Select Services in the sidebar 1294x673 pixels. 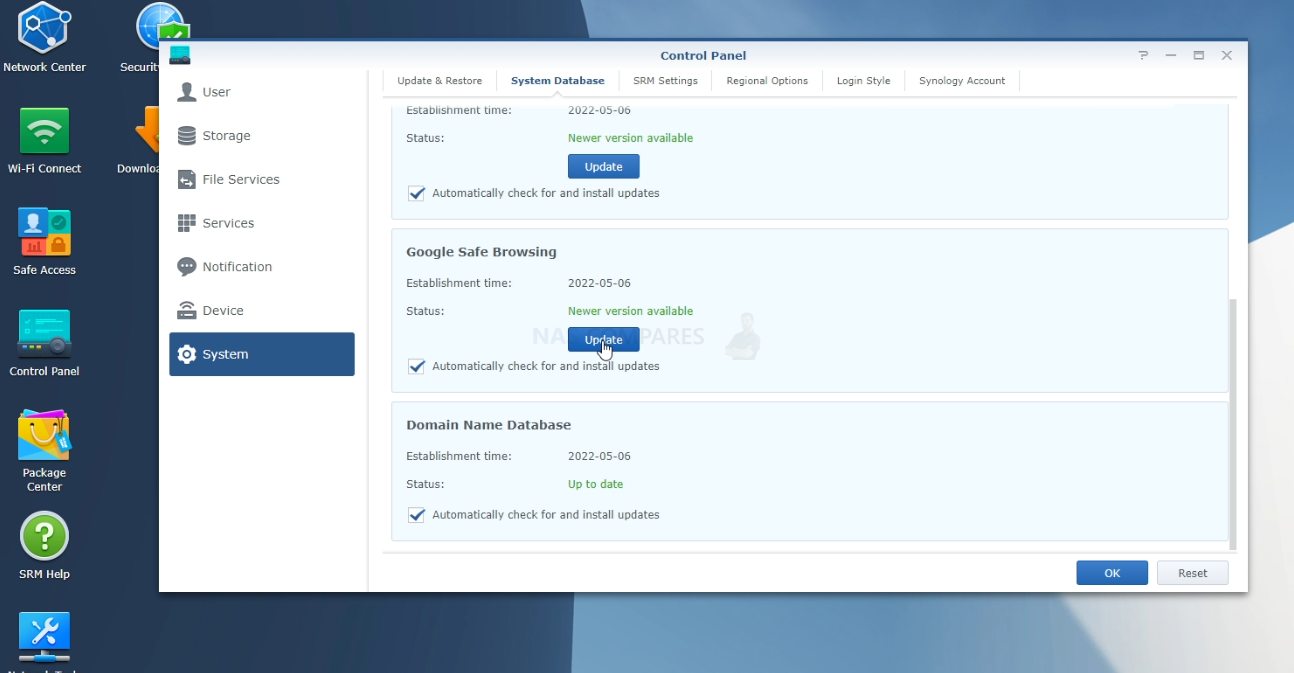262,223
